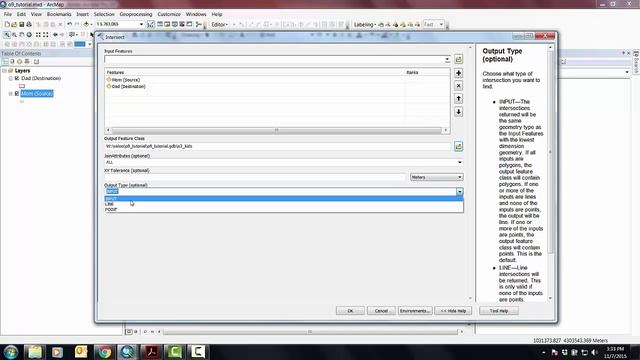Open Adobe Acrobat from the taskbar

(151, 352)
